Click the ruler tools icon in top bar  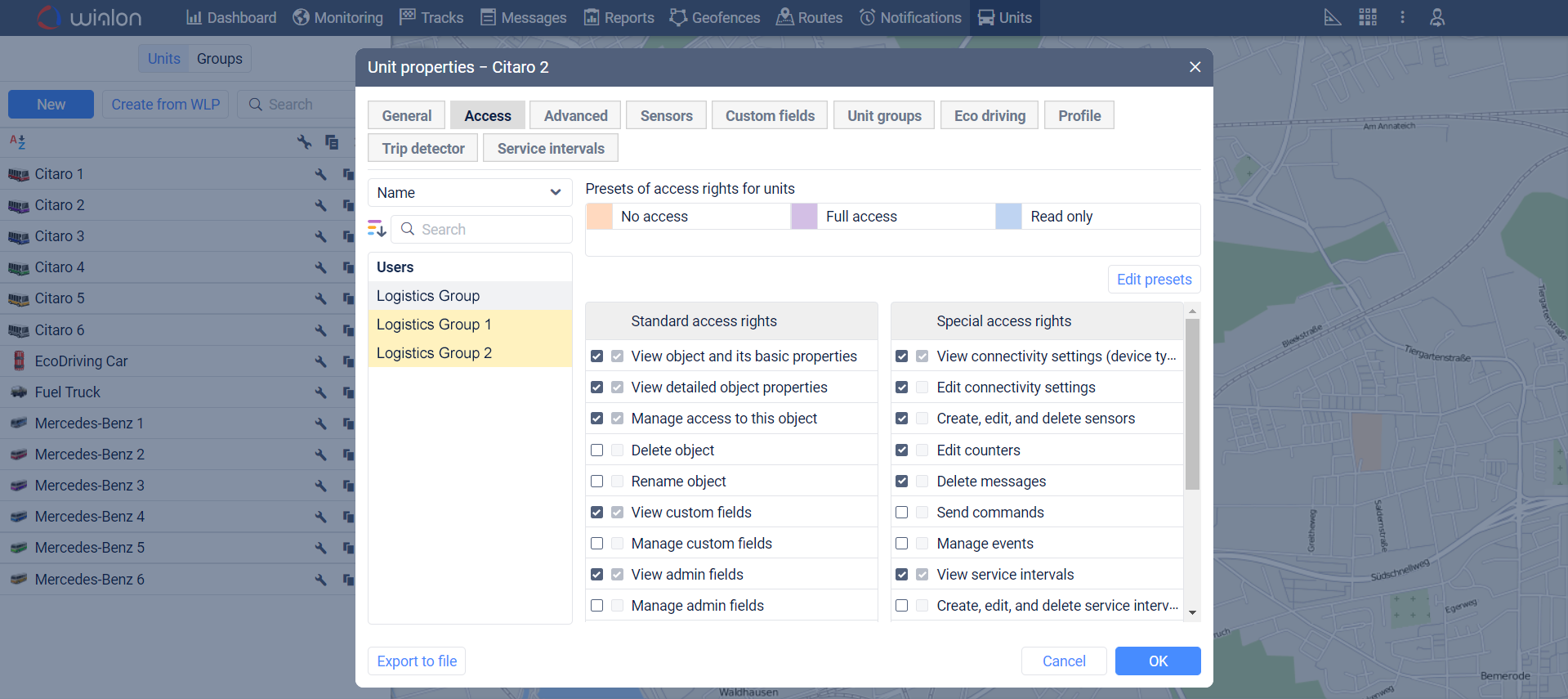[1332, 17]
